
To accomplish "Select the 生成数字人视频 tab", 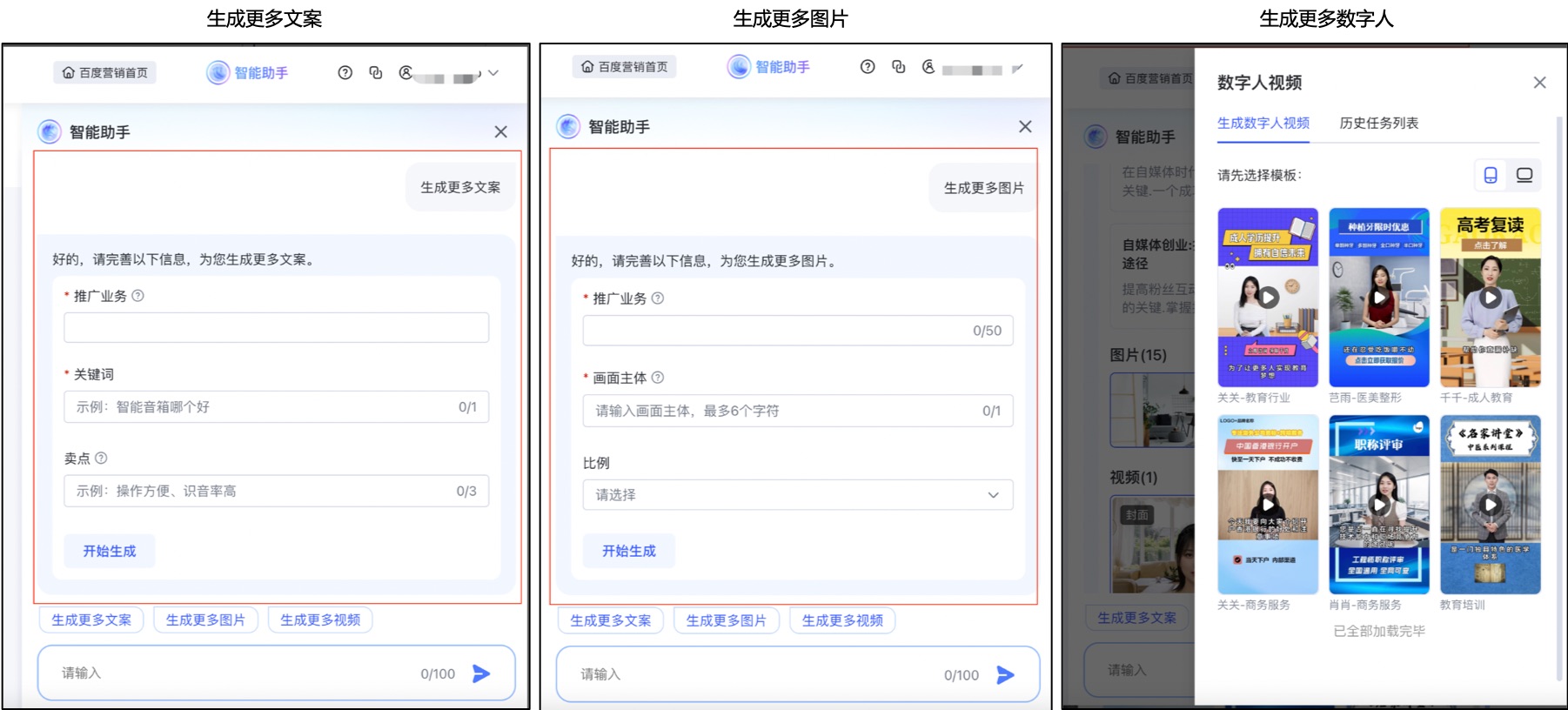I will [x=1263, y=124].
